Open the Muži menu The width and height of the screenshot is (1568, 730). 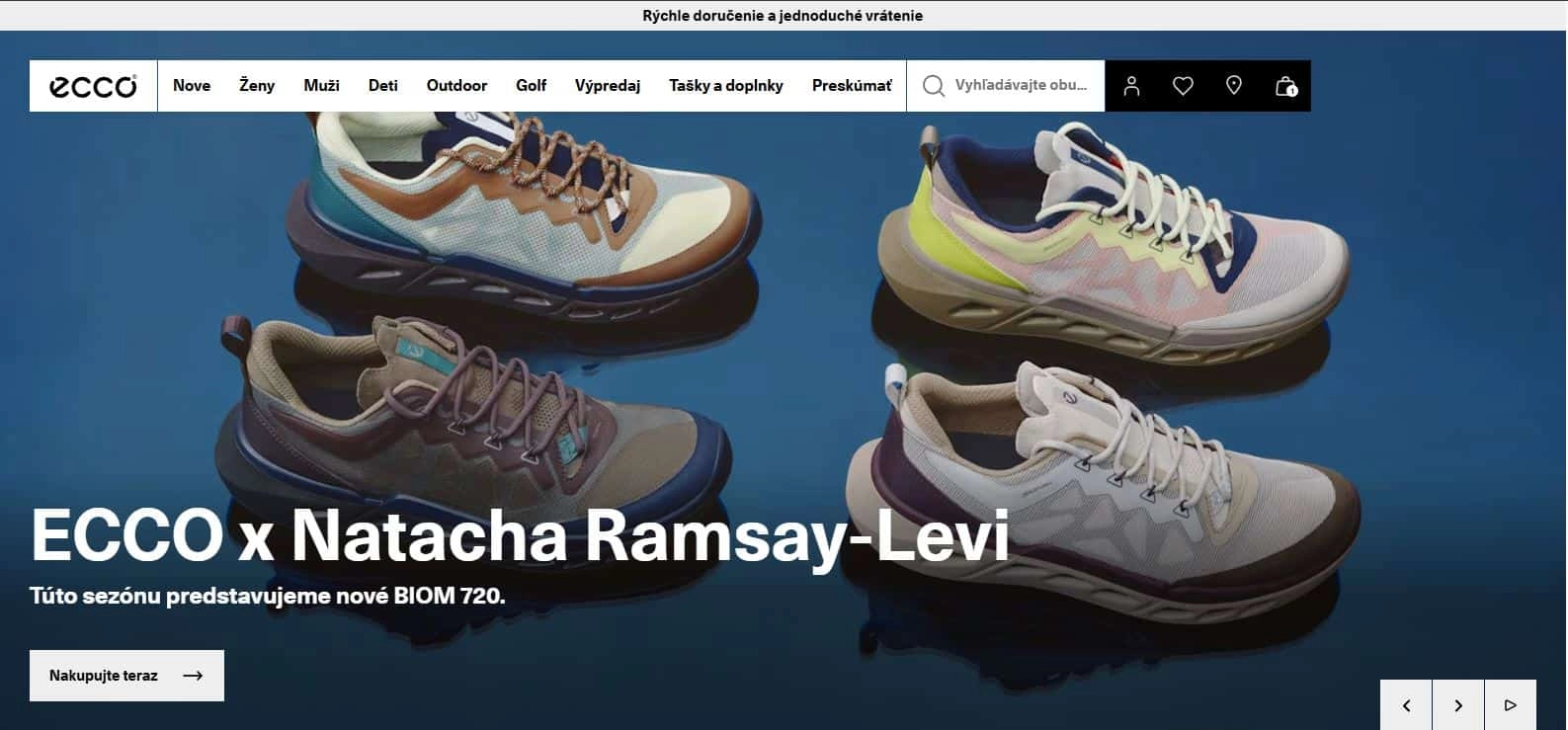pos(321,86)
